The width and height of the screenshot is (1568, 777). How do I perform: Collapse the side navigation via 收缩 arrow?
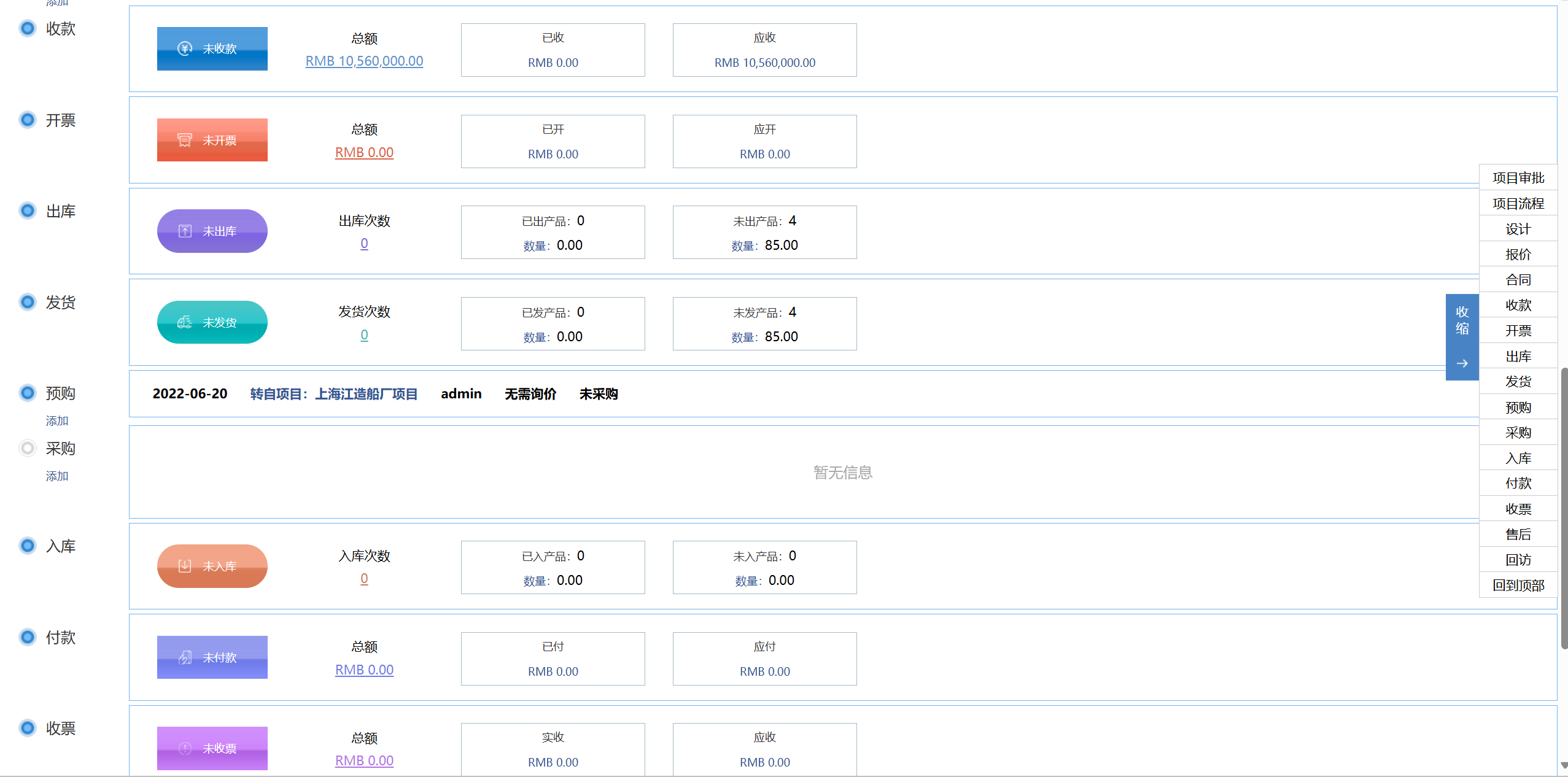click(1462, 337)
